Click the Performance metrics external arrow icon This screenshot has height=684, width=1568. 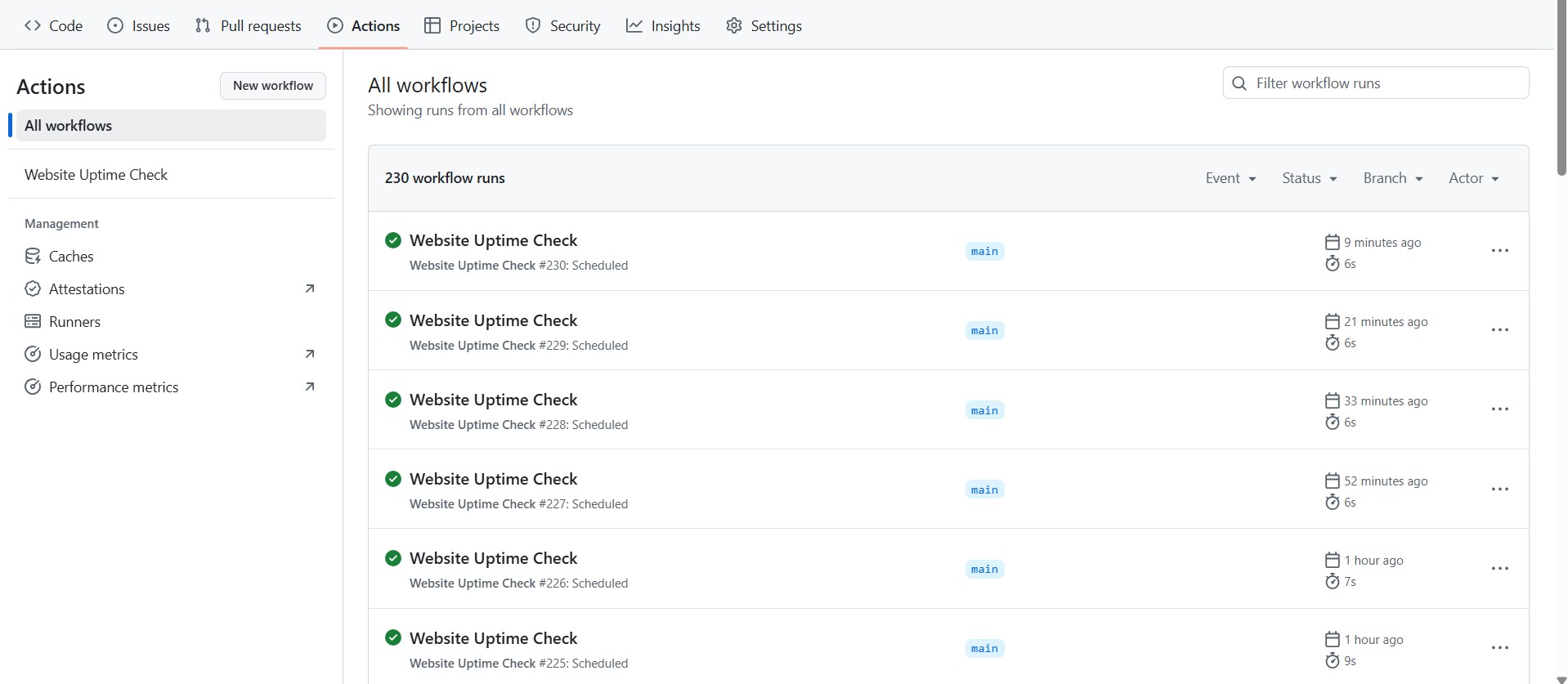point(310,387)
